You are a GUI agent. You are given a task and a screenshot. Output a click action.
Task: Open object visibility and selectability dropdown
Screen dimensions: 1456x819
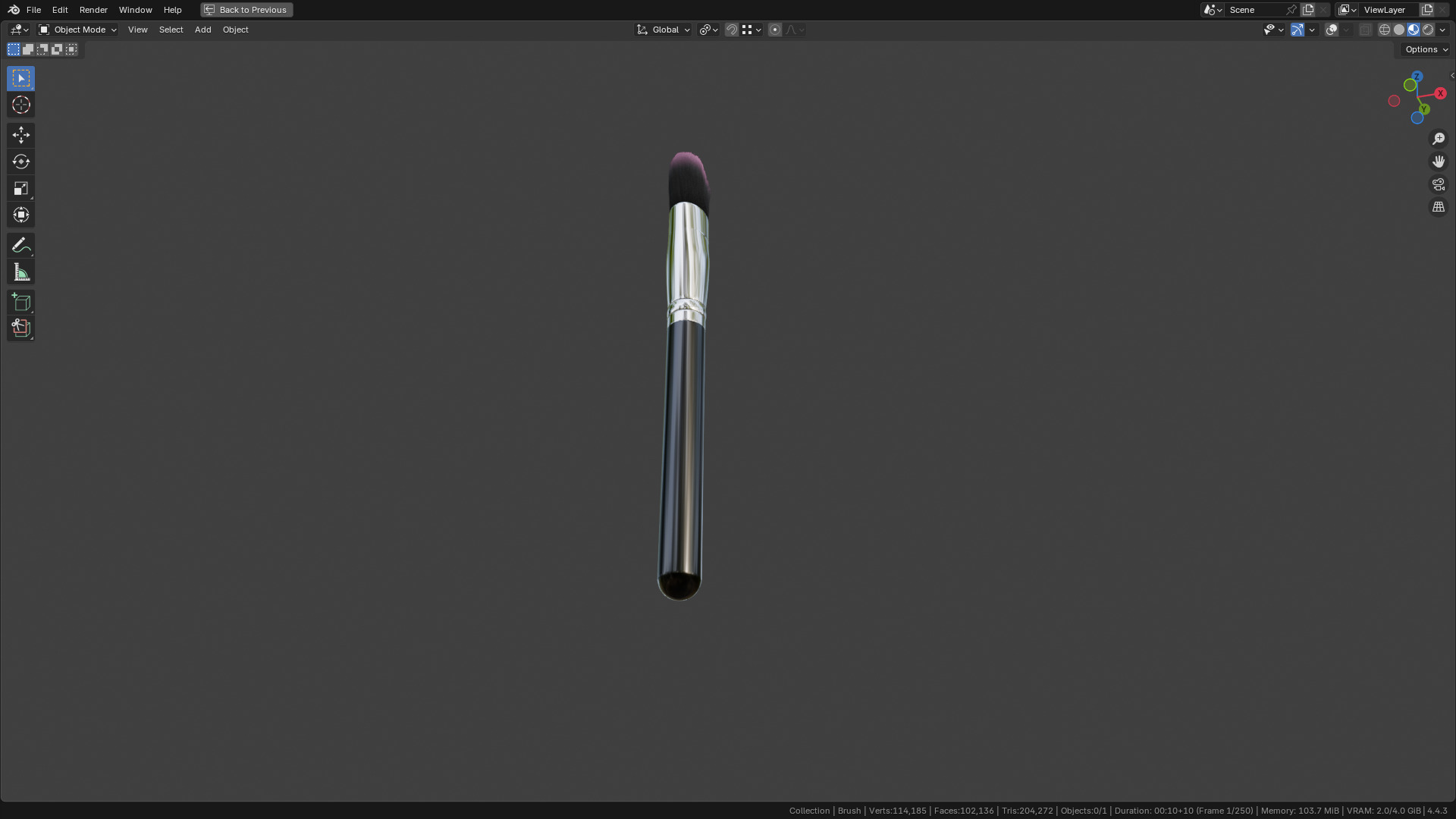[1273, 30]
